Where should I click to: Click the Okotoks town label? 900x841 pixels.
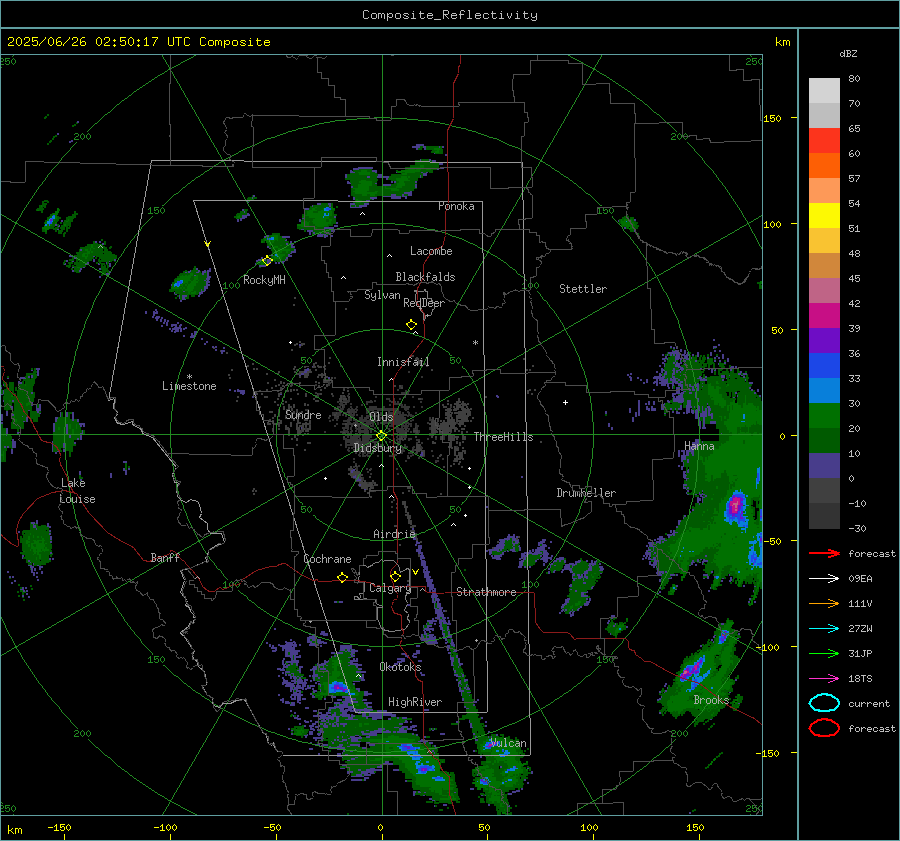click(x=400, y=666)
